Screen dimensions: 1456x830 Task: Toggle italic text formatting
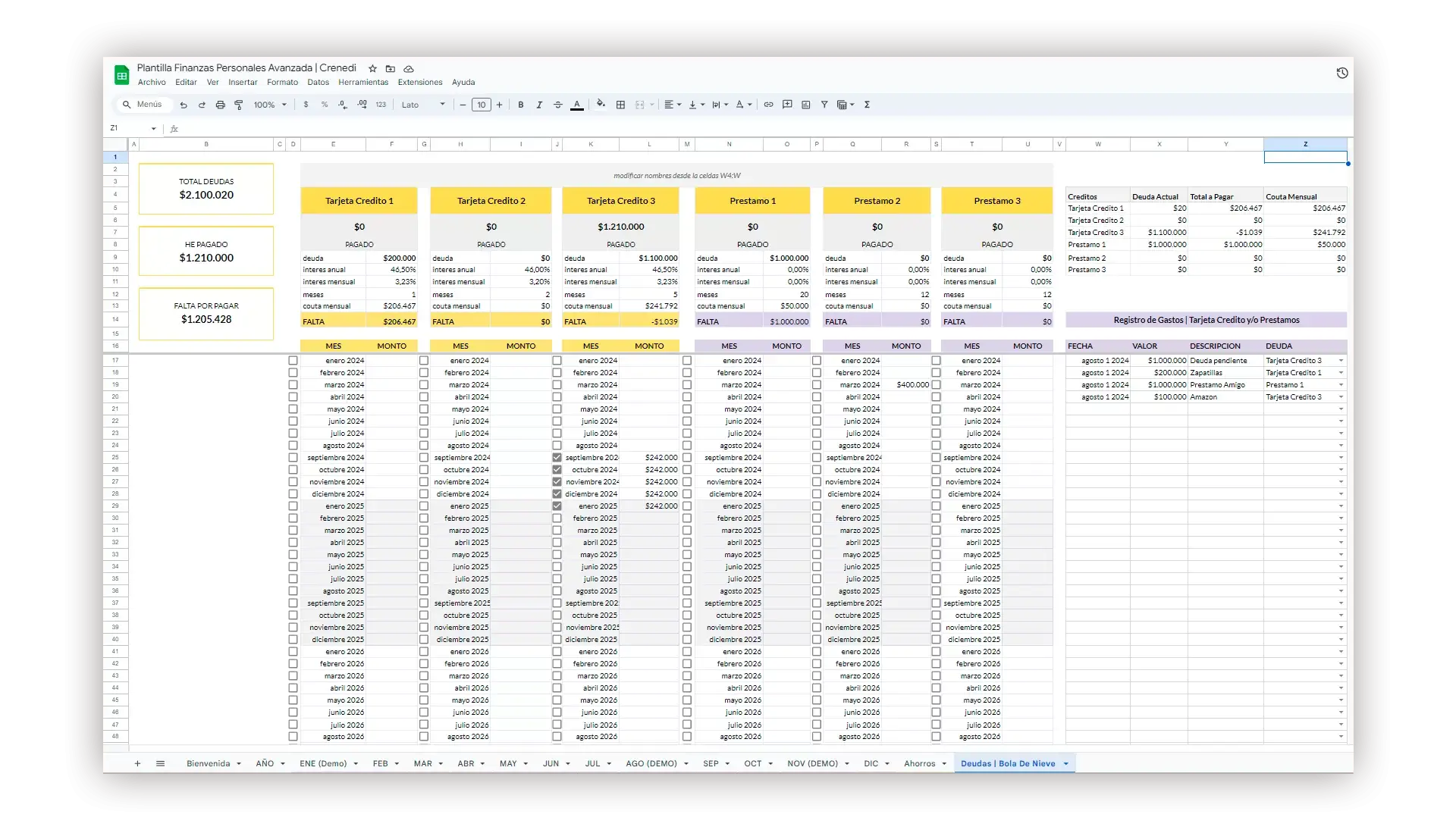coord(539,105)
